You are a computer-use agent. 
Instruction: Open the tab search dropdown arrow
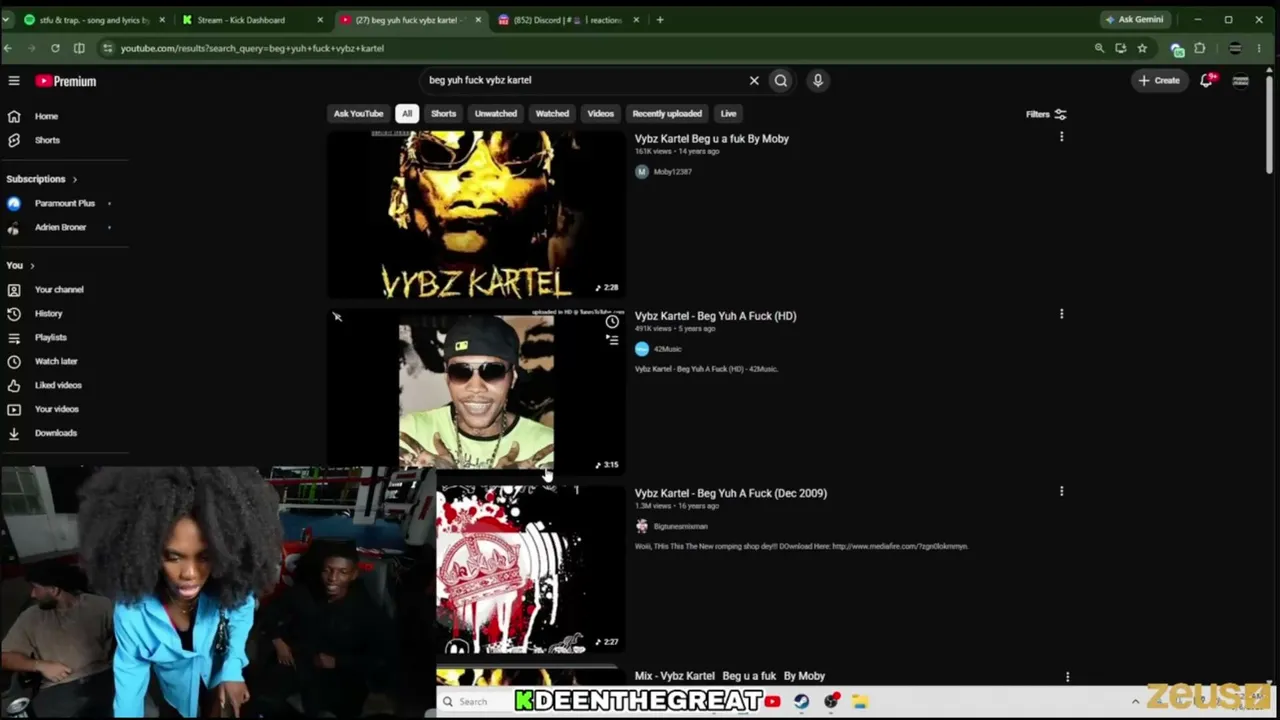coord(6,20)
